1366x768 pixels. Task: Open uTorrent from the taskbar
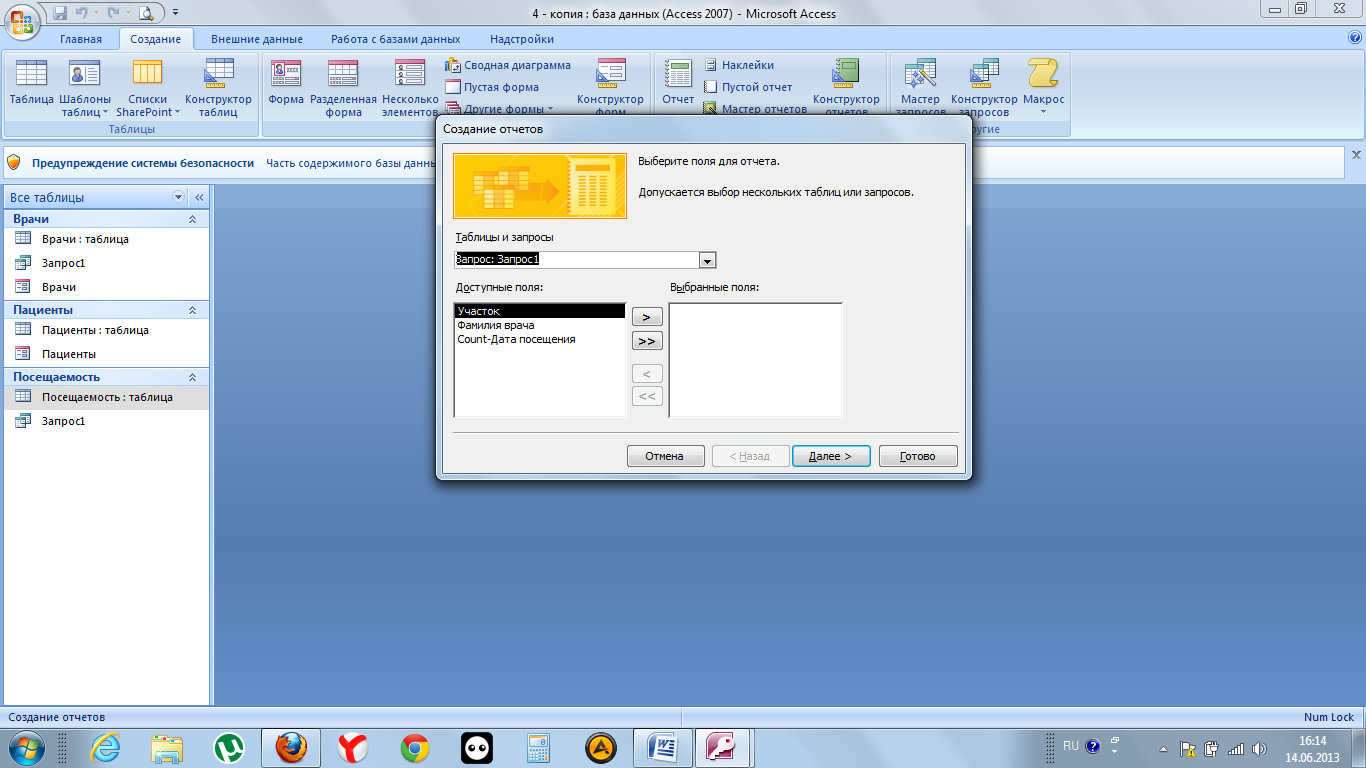click(x=229, y=747)
